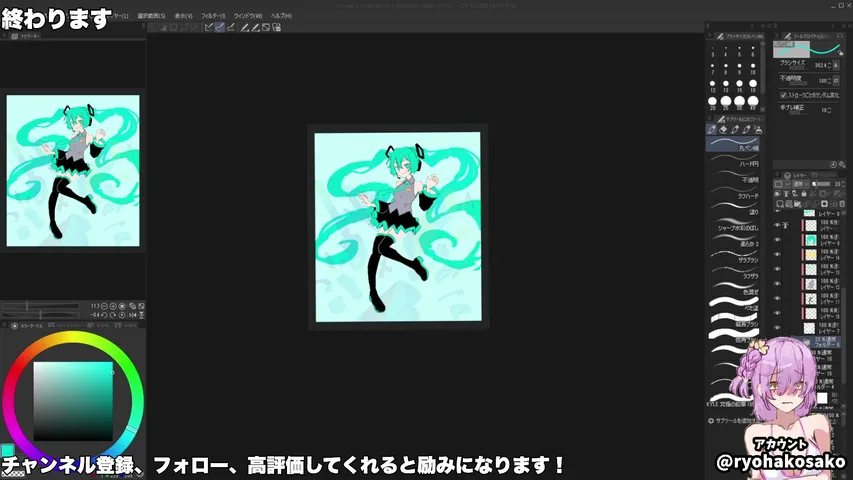Pick brush size preset 10

tap(753, 68)
